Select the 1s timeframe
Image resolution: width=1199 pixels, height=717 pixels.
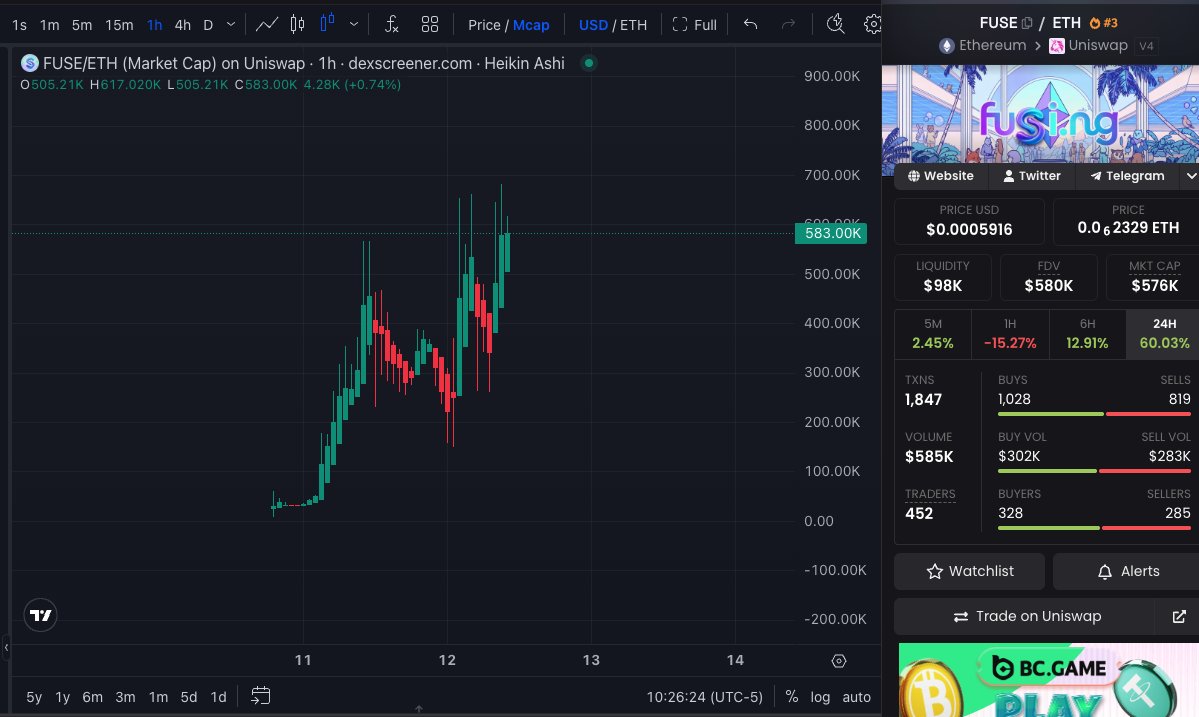(x=20, y=25)
